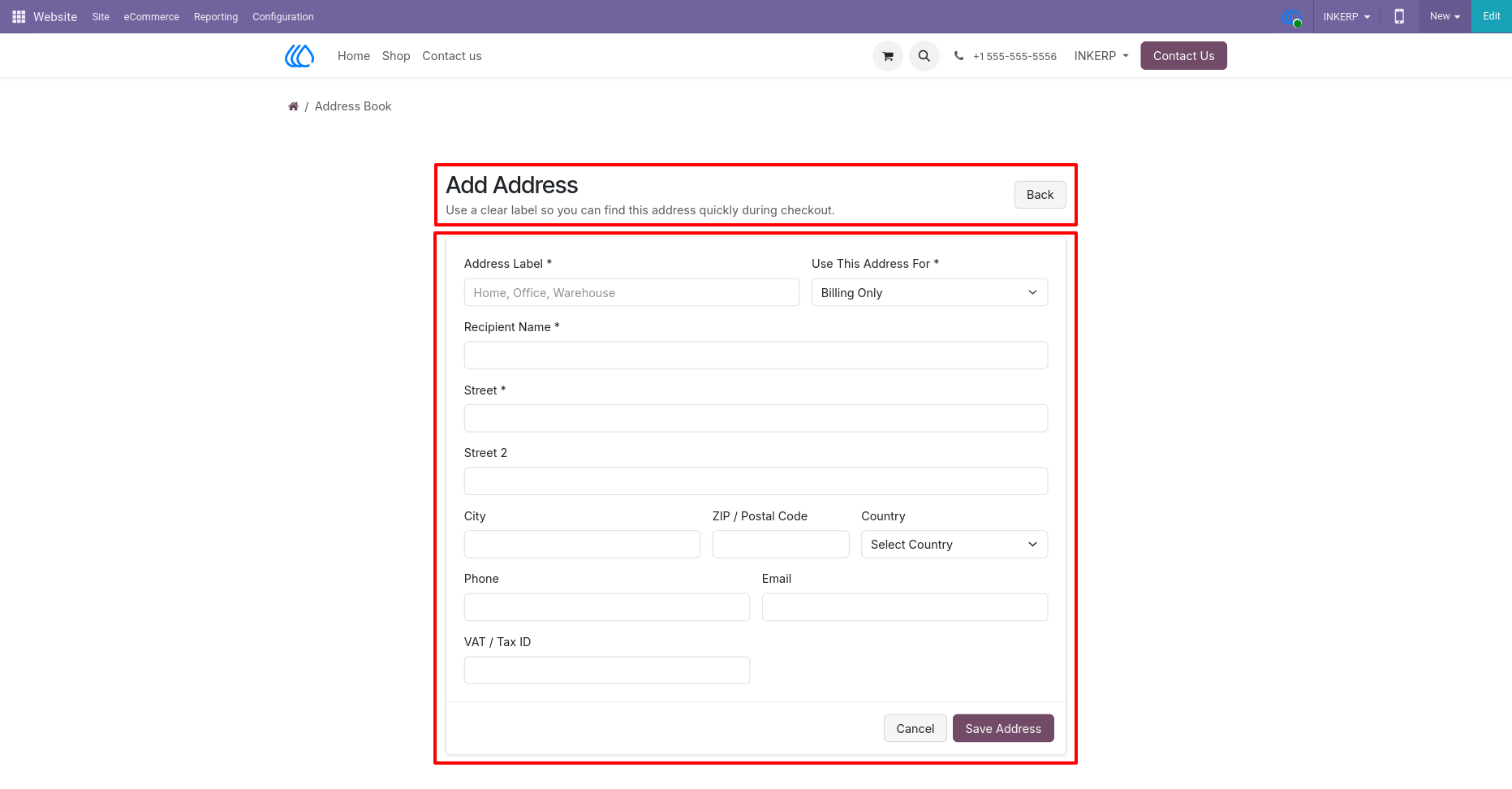
Task: Open the Reporting menu
Action: pos(216,16)
